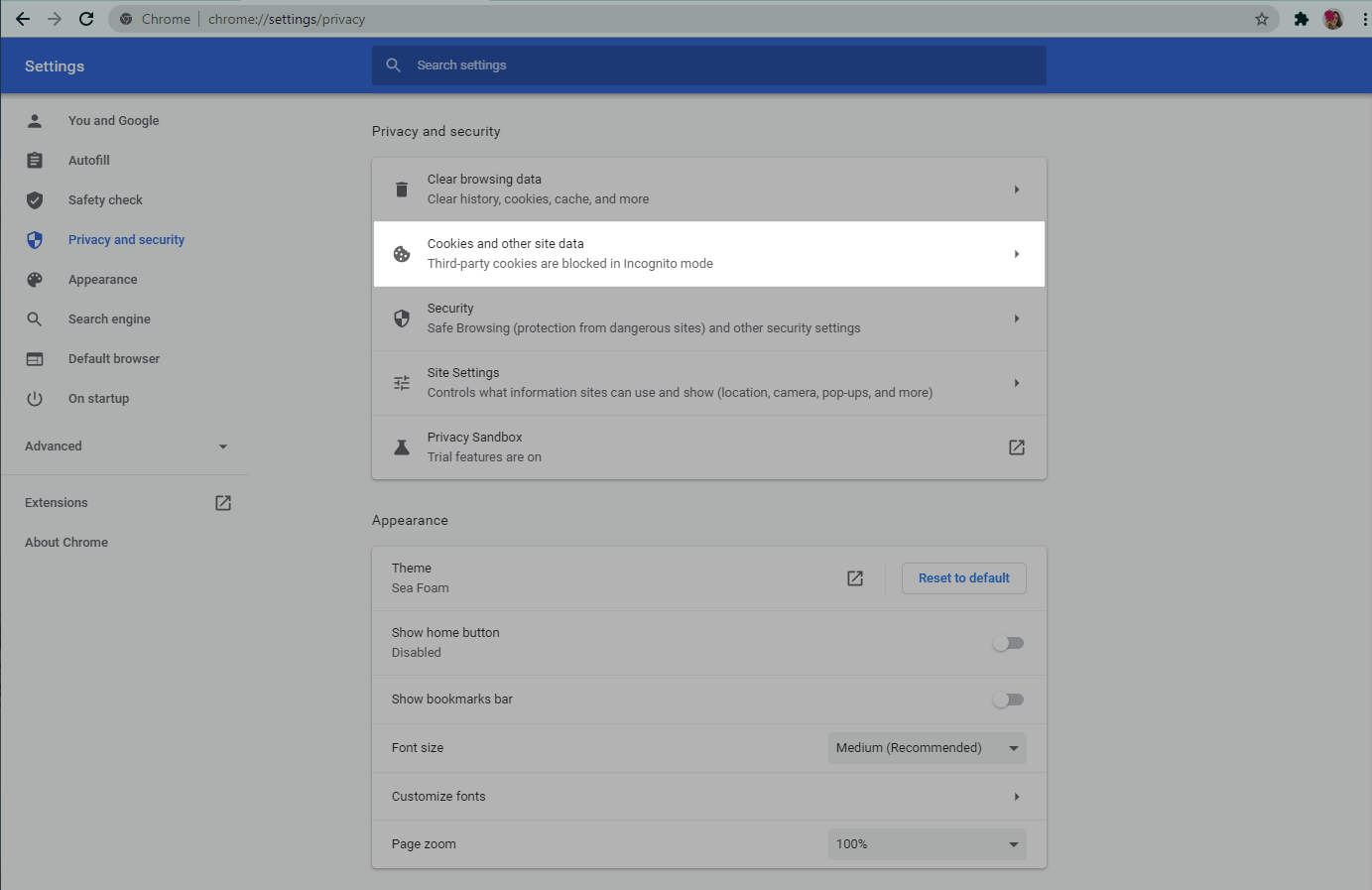This screenshot has height=890, width=1372.
Task: Toggle Show bookmarks bar on
Action: coord(1008,699)
